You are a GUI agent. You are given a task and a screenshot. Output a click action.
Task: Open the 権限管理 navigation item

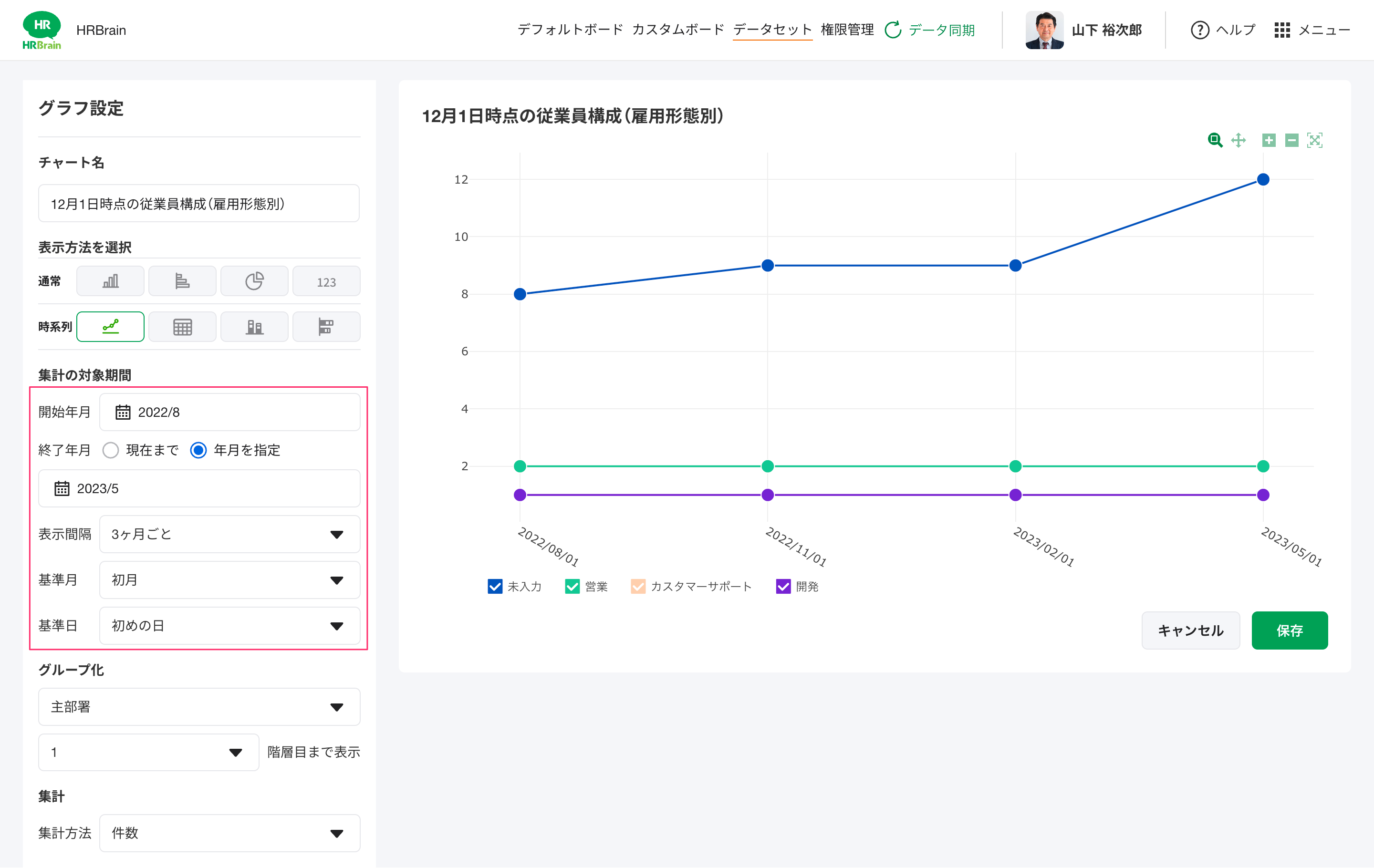[847, 30]
